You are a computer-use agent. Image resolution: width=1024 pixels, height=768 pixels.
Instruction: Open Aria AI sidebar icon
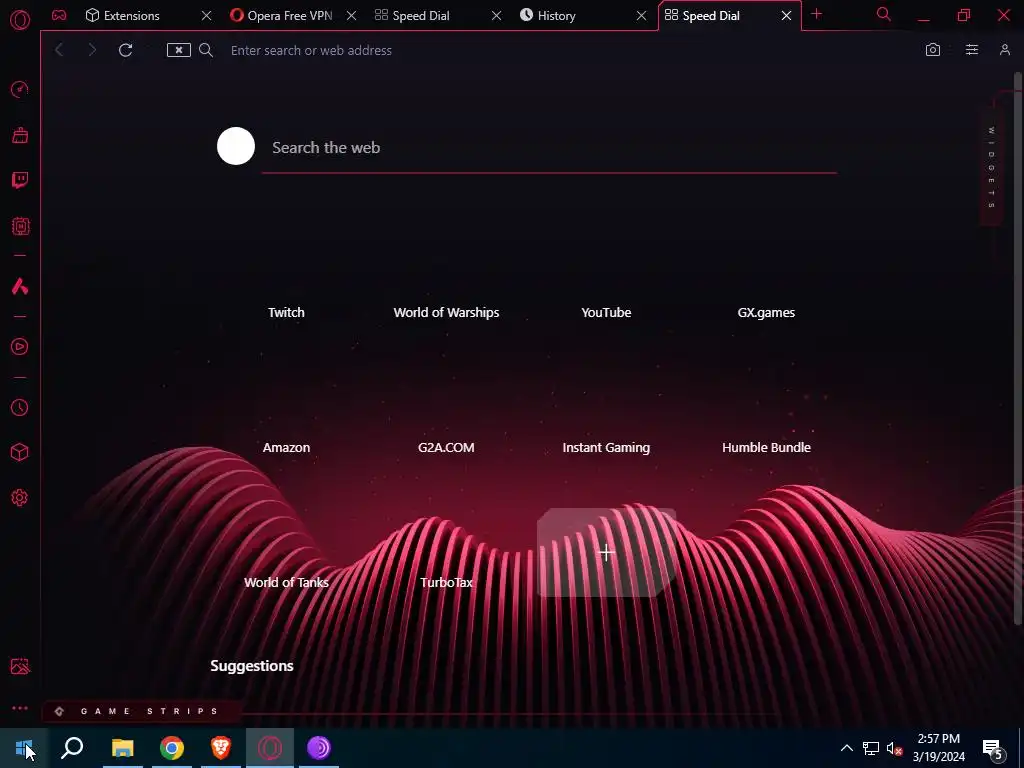click(20, 286)
